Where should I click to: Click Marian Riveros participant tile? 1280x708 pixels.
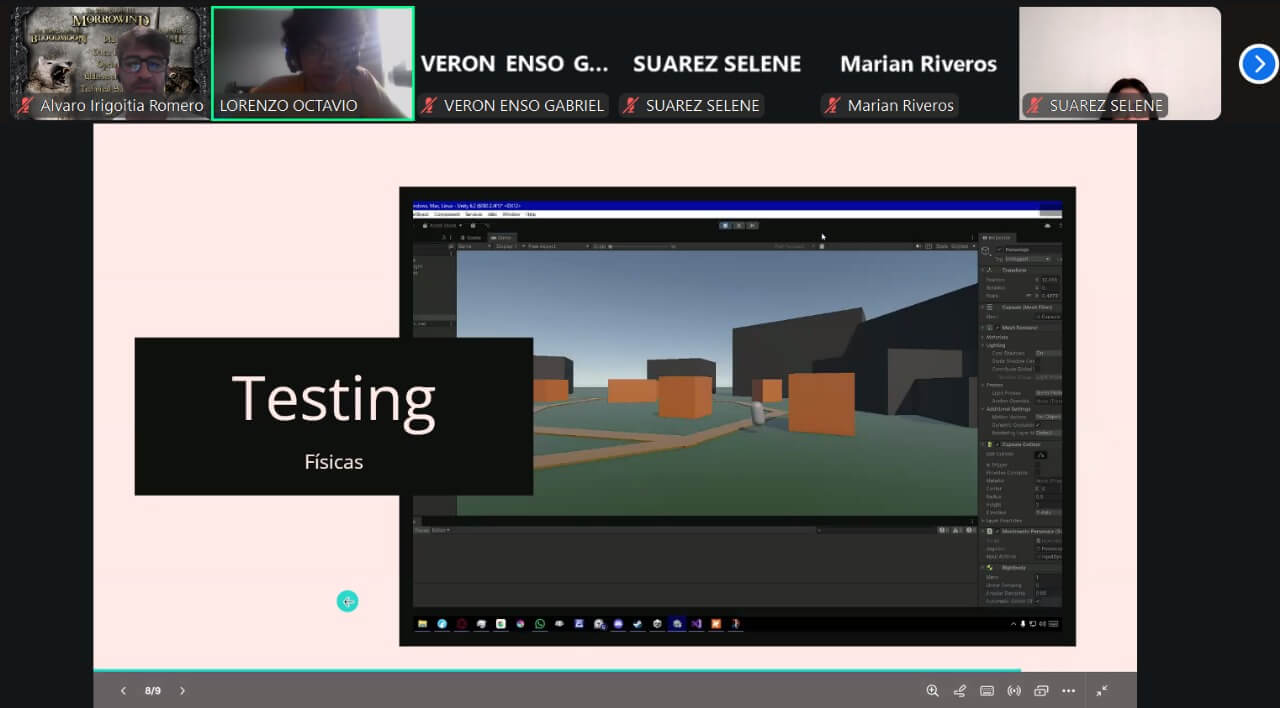coord(917,64)
